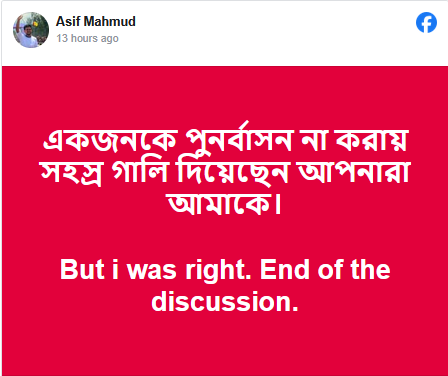
Task: Click the word 'was' in post
Action: coord(152,271)
